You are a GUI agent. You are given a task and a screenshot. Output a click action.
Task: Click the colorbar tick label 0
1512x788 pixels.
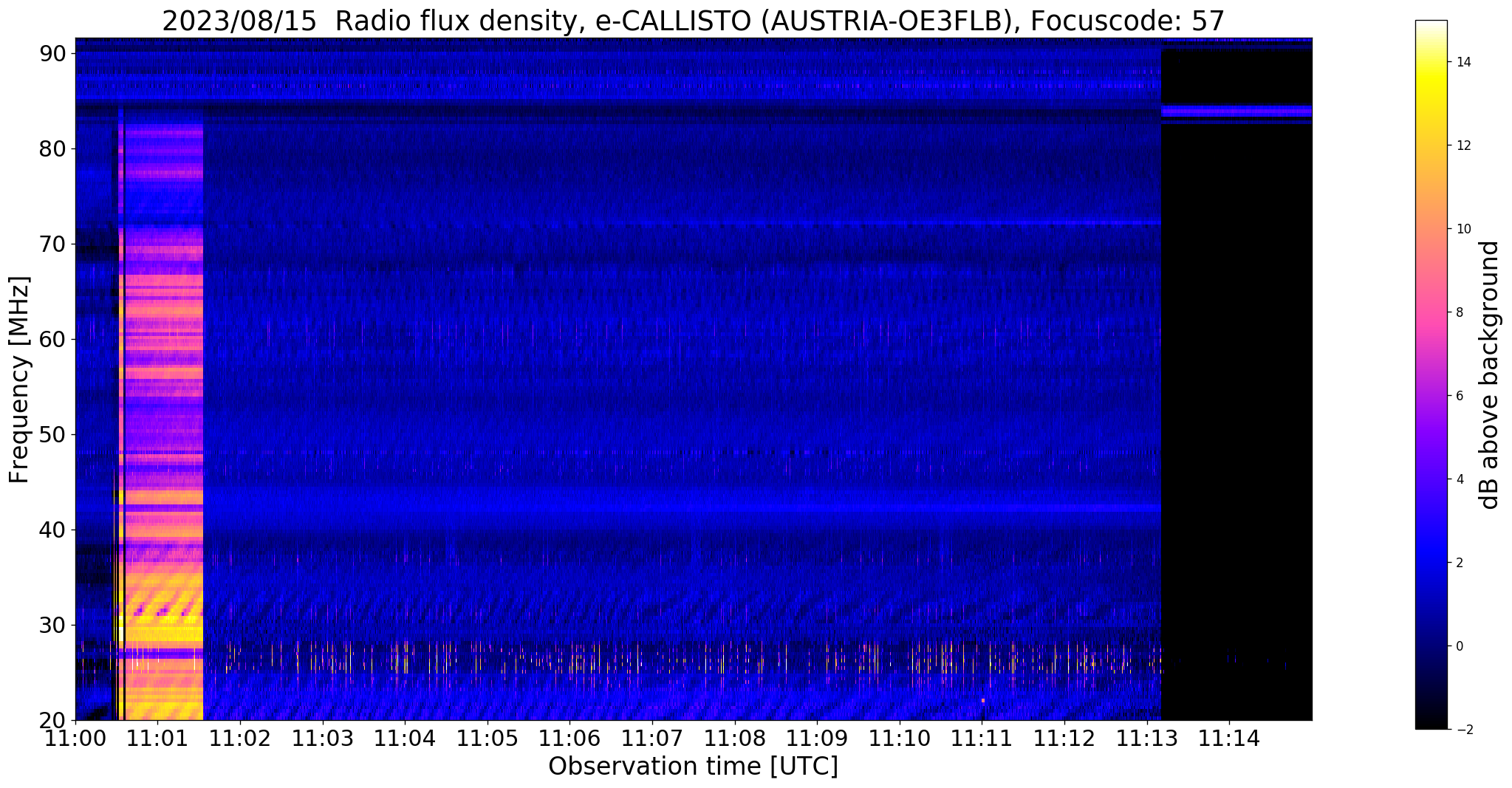click(1459, 646)
